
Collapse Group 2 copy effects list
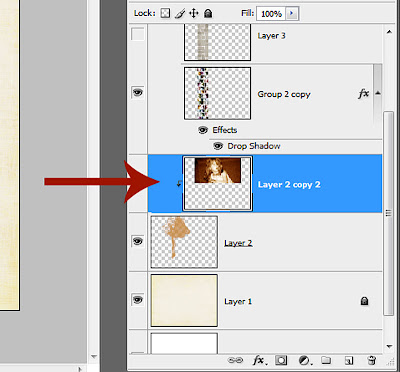(x=378, y=94)
